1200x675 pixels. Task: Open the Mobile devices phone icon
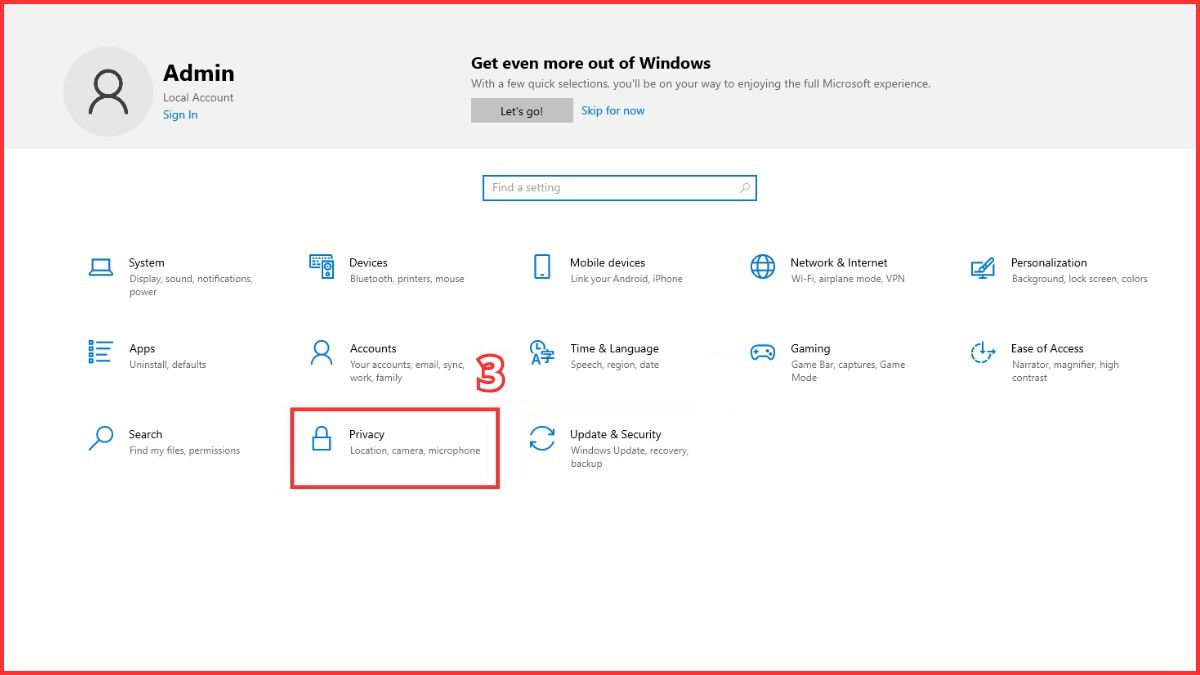(x=542, y=267)
